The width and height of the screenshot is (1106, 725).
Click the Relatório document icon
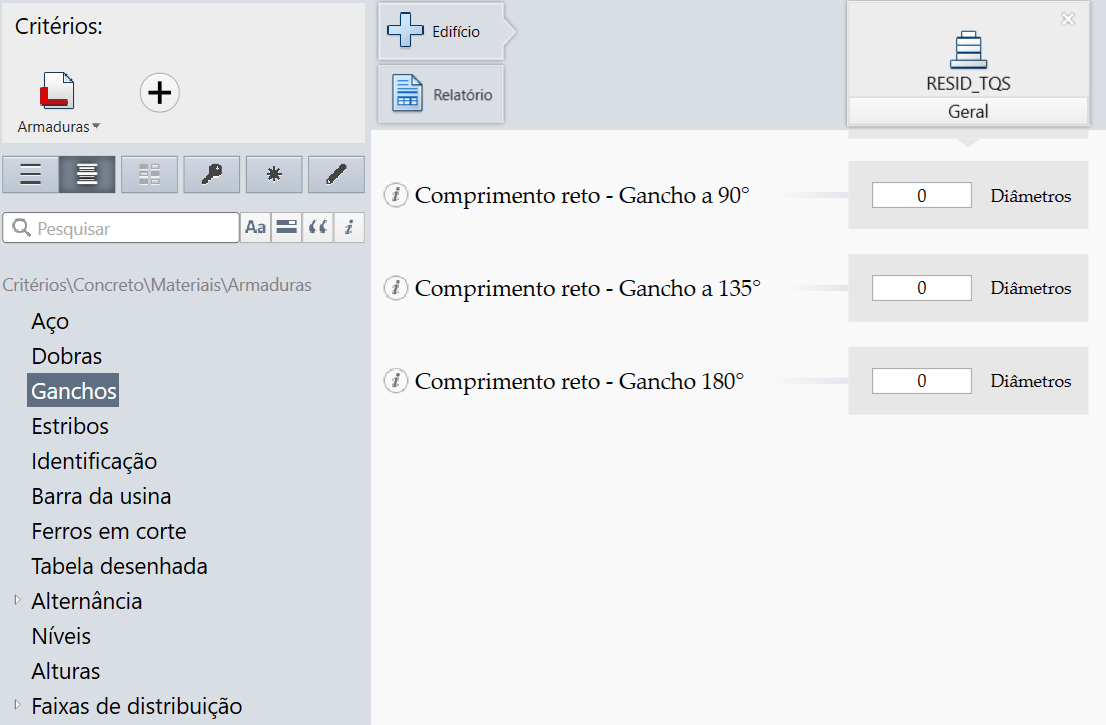[x=407, y=94]
